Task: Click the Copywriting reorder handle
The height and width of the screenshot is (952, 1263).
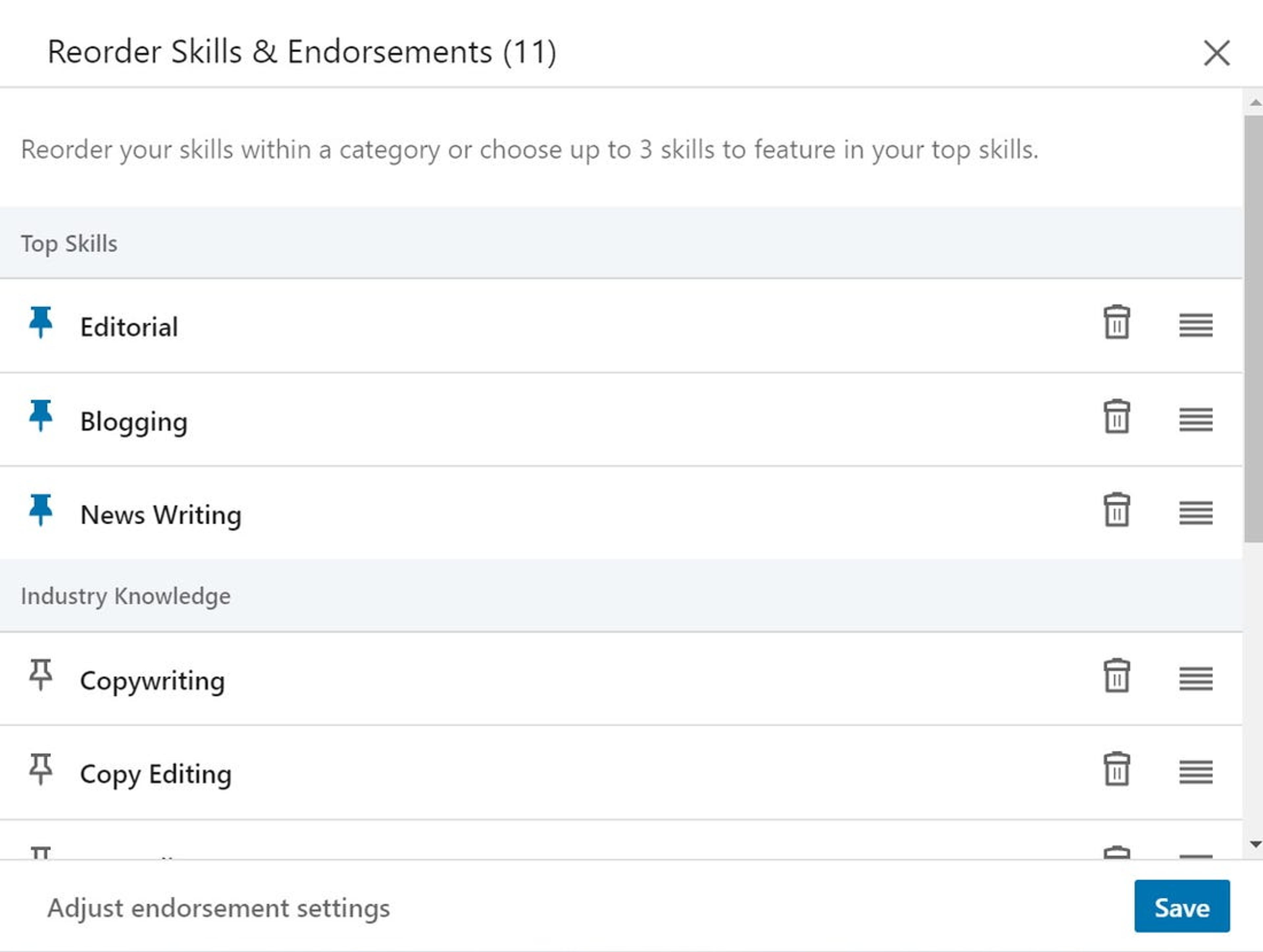Action: tap(1196, 678)
